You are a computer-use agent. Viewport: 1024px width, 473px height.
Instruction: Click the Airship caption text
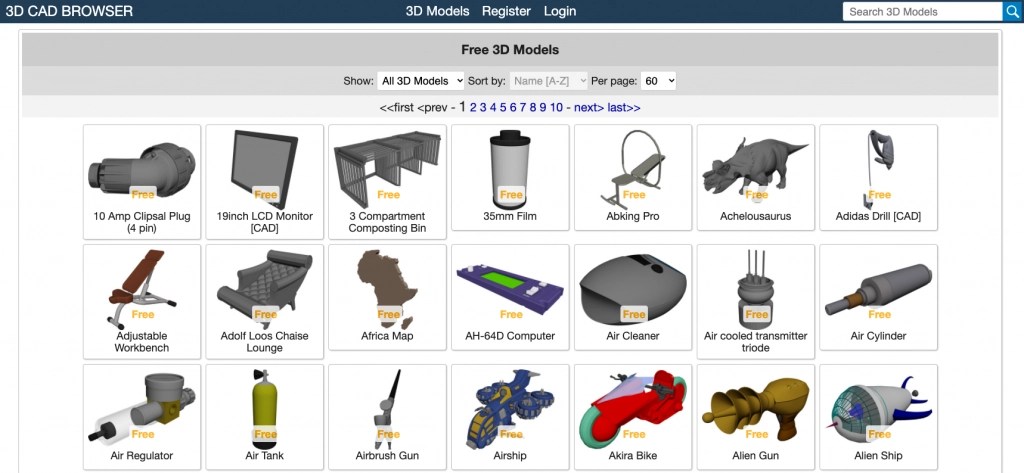click(510, 456)
